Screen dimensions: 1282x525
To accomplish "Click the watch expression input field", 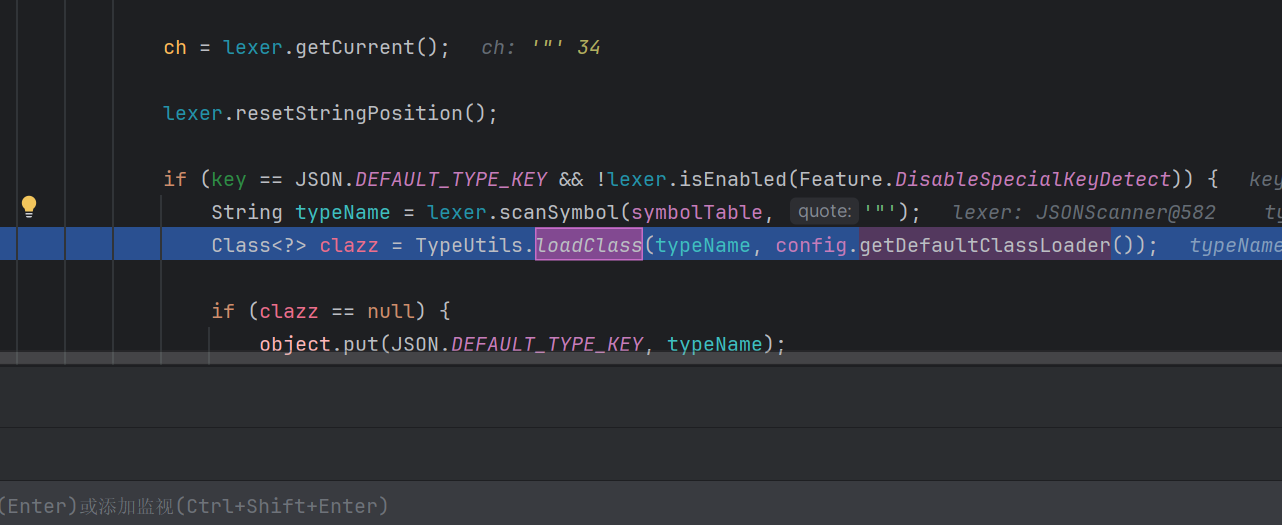I will click(640, 506).
